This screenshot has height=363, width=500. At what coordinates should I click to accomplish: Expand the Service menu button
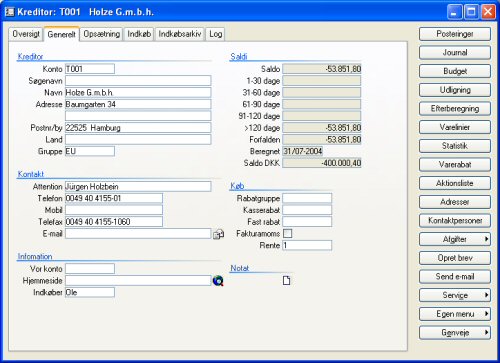(455, 295)
